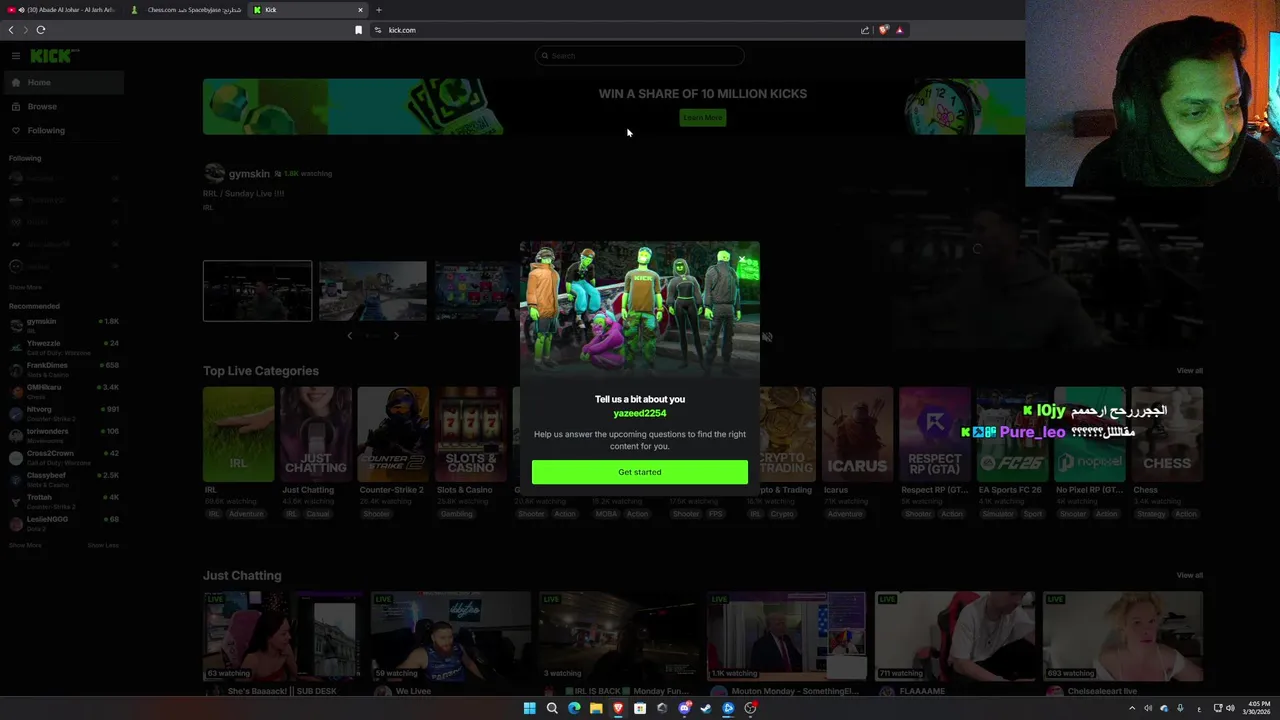1280x720 pixels.
Task: Open Icarus category card
Action: (x=857, y=434)
